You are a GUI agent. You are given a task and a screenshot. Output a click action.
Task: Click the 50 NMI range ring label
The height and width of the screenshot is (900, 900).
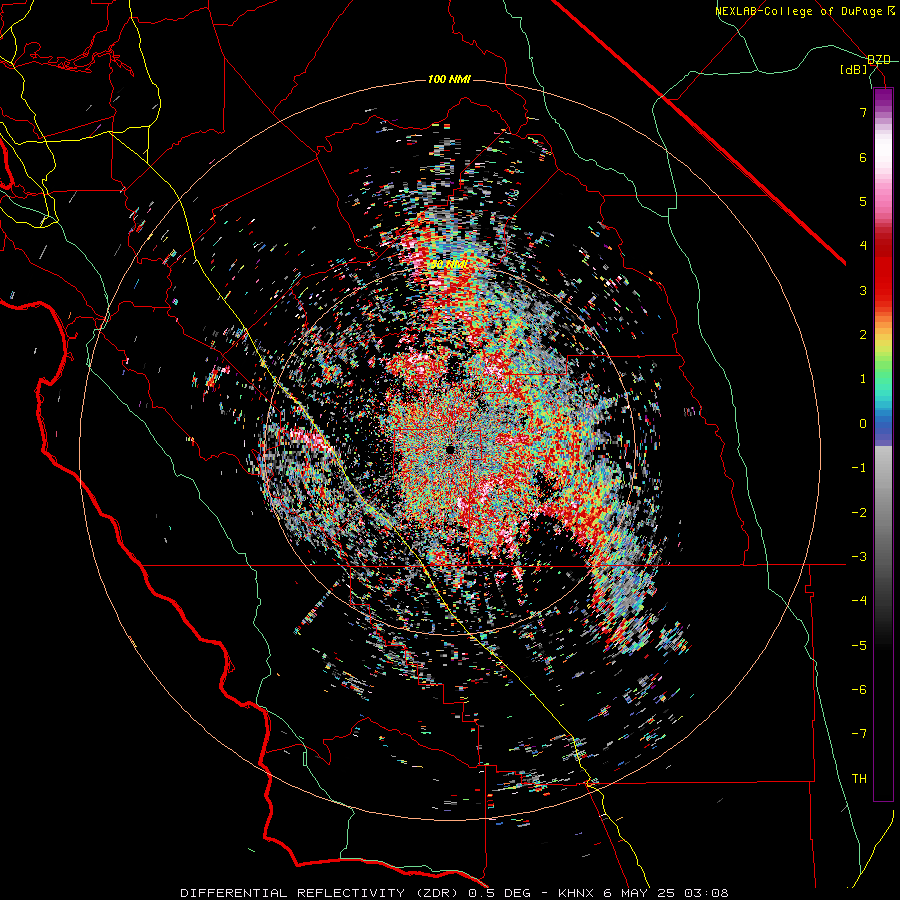449,265
